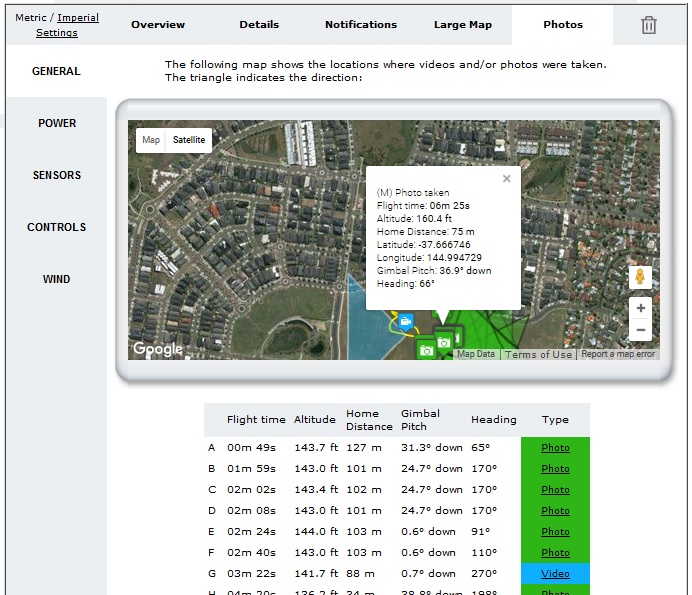Zoom out the map with minus button
This screenshot has height=595, width=692.
coord(640,330)
